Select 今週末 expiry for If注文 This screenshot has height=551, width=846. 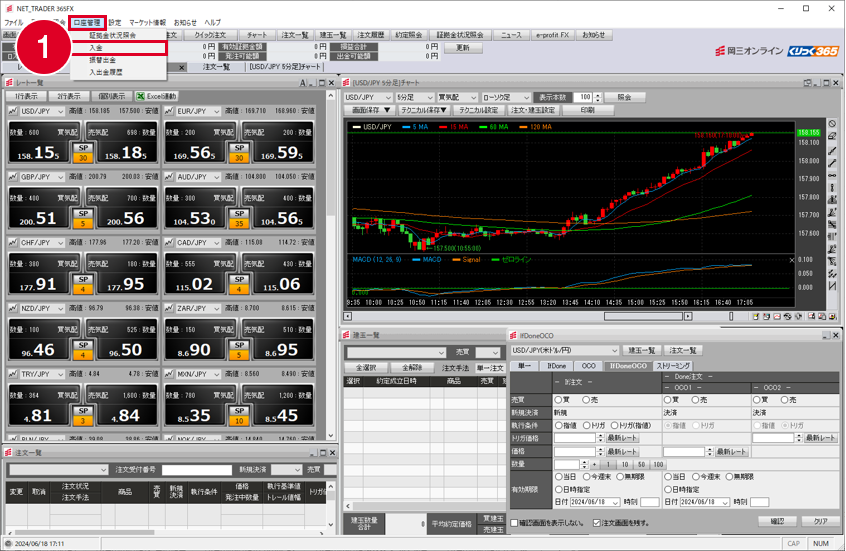tap(586, 477)
